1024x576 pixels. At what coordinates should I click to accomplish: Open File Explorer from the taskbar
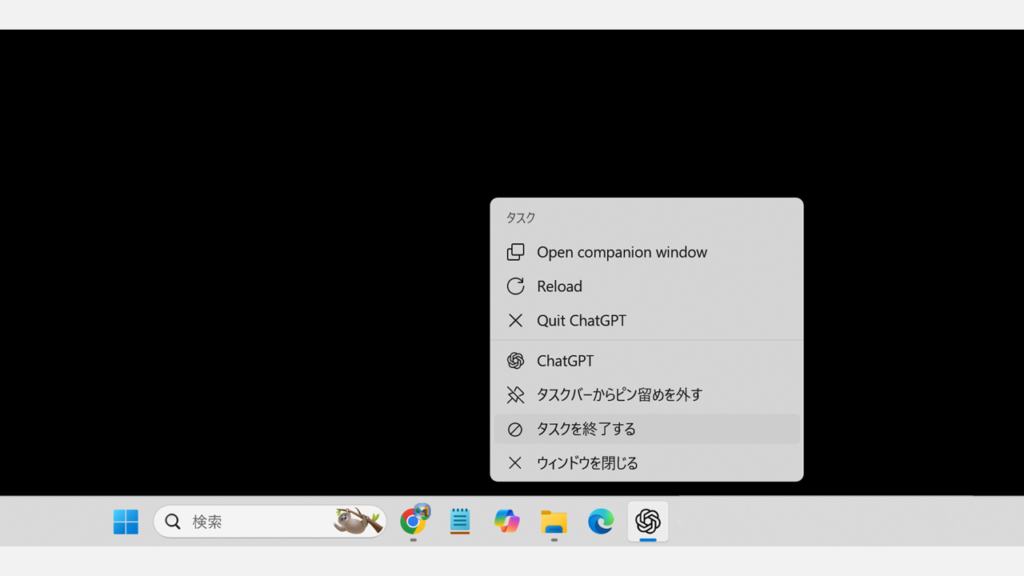pyautogui.click(x=553, y=521)
